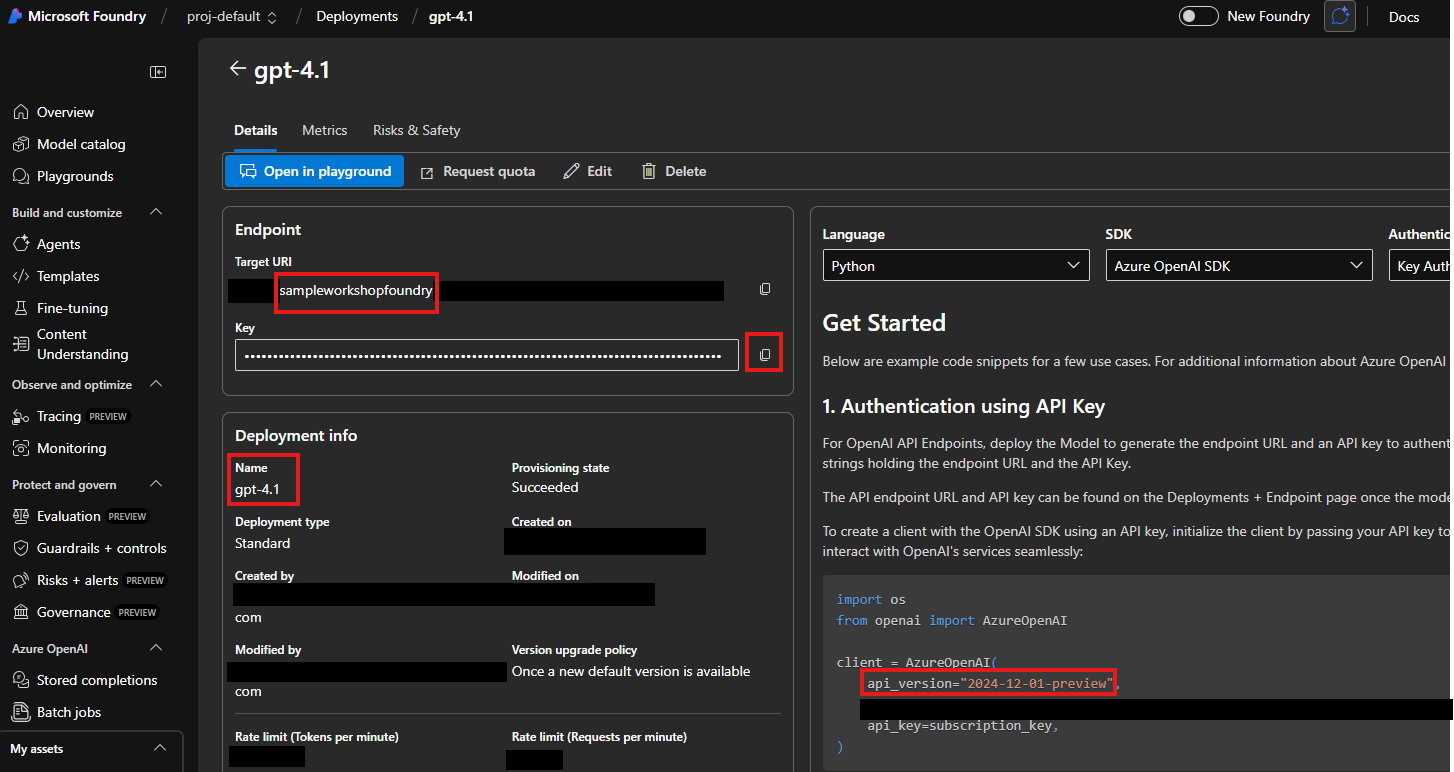Open the Model catalog page
1454x772 pixels.
pyautogui.click(x=81, y=144)
